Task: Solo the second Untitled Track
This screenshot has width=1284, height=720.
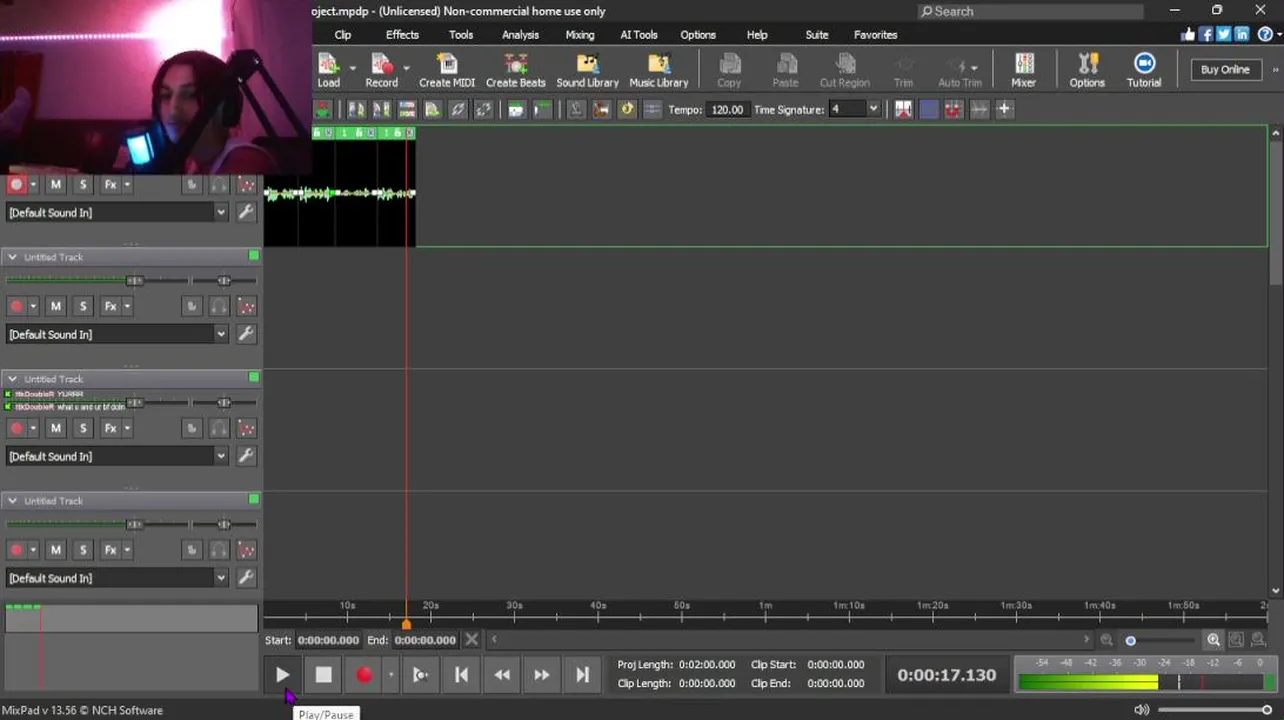Action: tap(83, 306)
